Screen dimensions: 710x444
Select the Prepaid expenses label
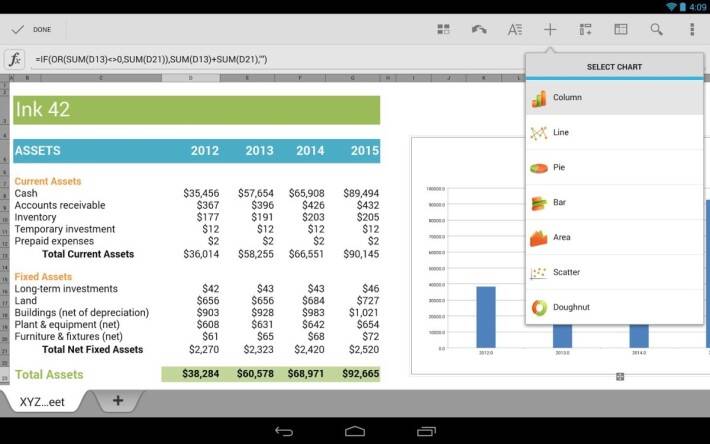click(x=54, y=241)
